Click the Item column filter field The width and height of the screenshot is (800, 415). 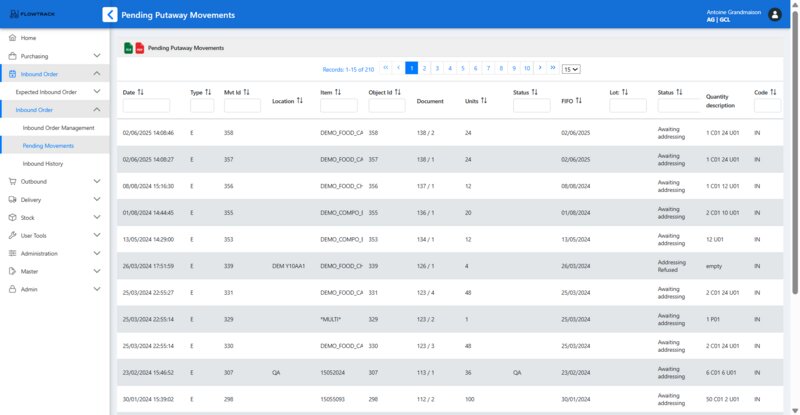[338, 106]
